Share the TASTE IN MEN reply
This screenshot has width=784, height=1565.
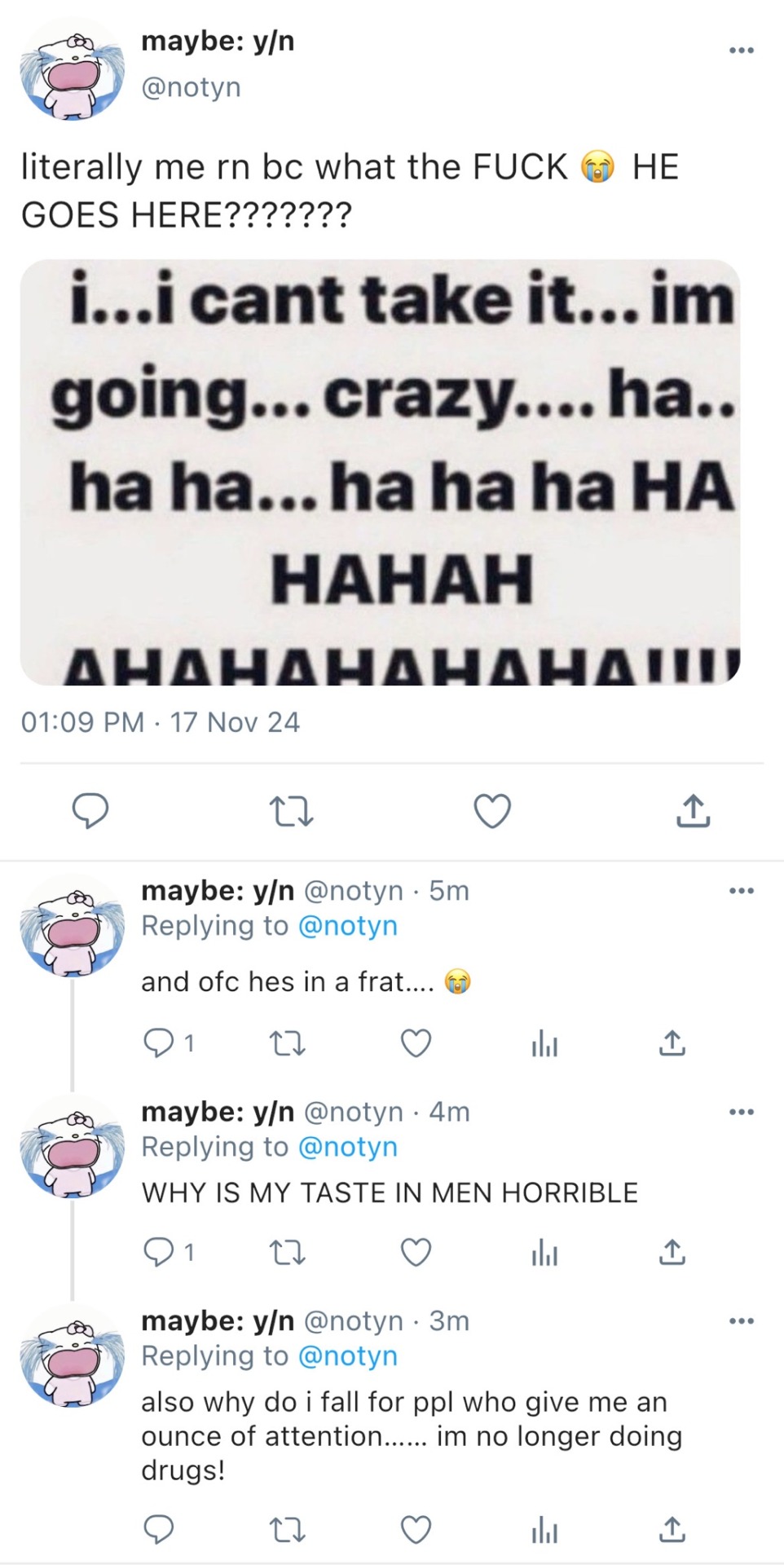coord(672,1252)
